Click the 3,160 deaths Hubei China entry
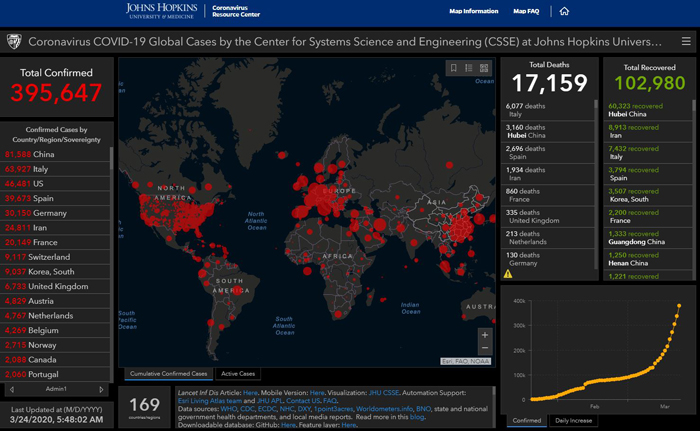This screenshot has width=700, height=431. (x=548, y=131)
